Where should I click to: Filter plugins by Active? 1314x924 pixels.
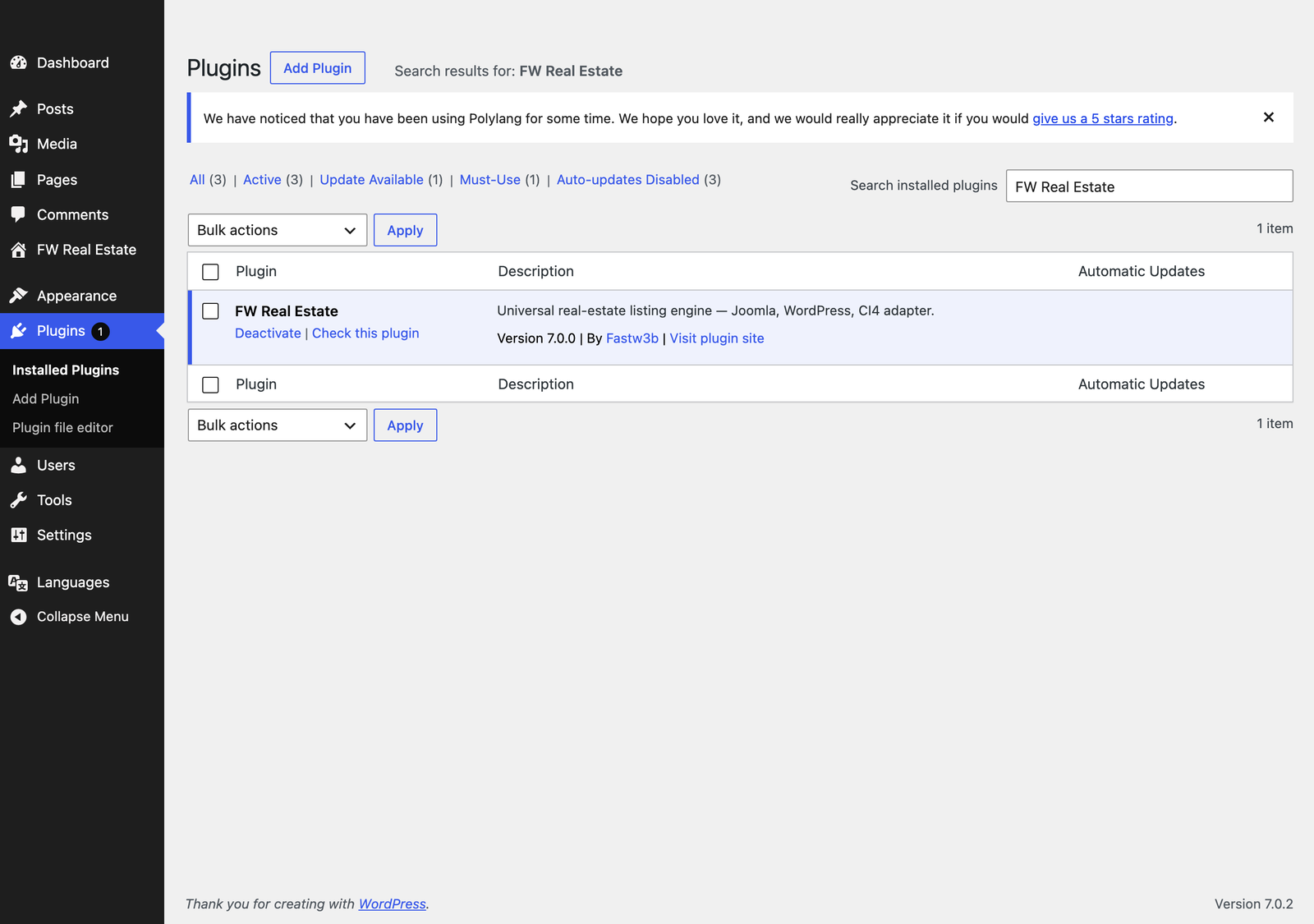pyautogui.click(x=262, y=180)
